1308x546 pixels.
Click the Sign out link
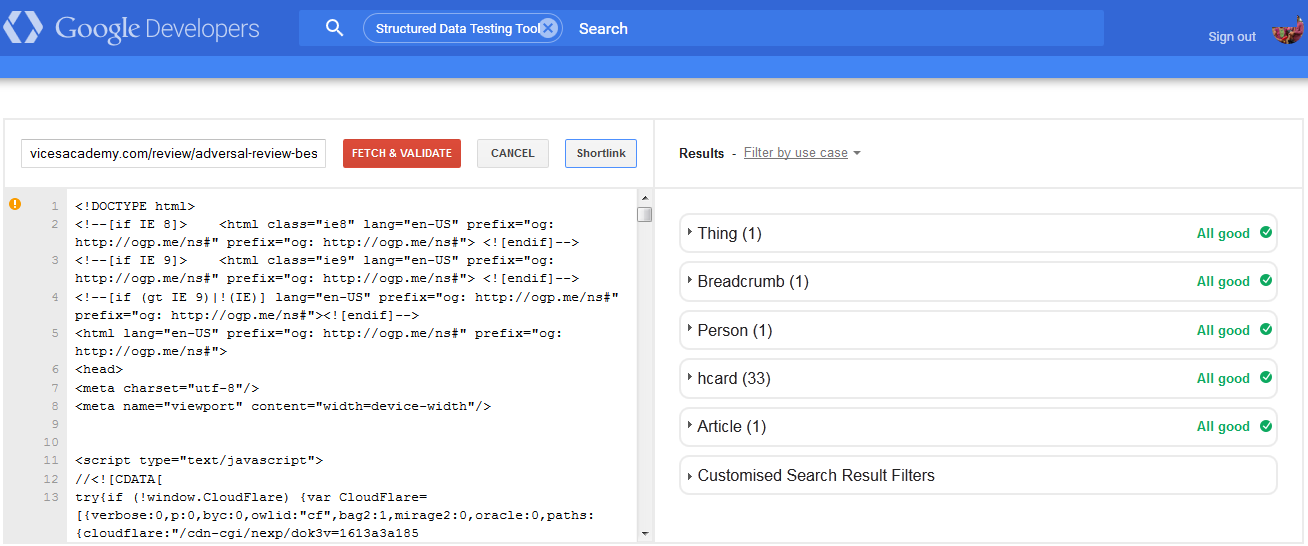click(1232, 37)
